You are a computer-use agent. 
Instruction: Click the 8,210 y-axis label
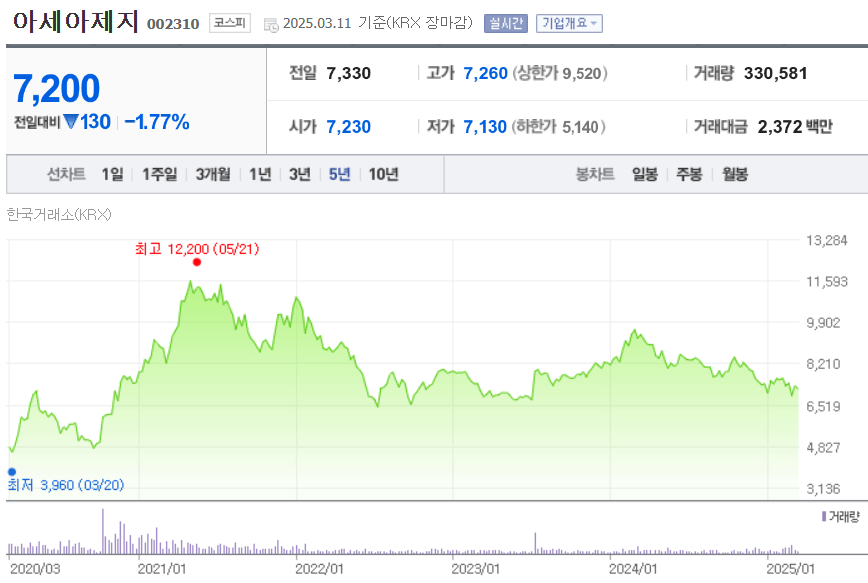pos(823,364)
